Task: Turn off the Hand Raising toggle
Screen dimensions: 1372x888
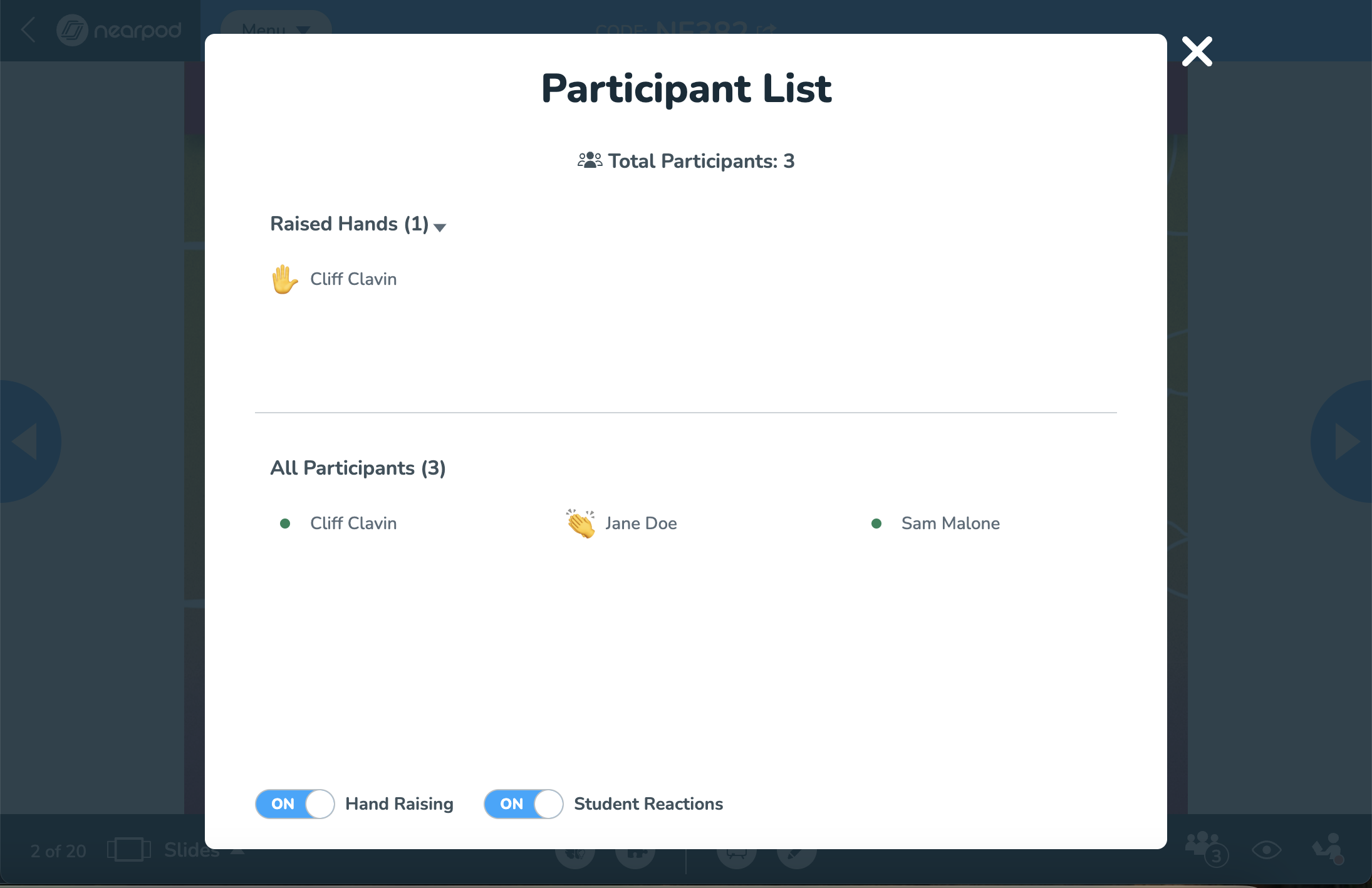Action: (295, 804)
